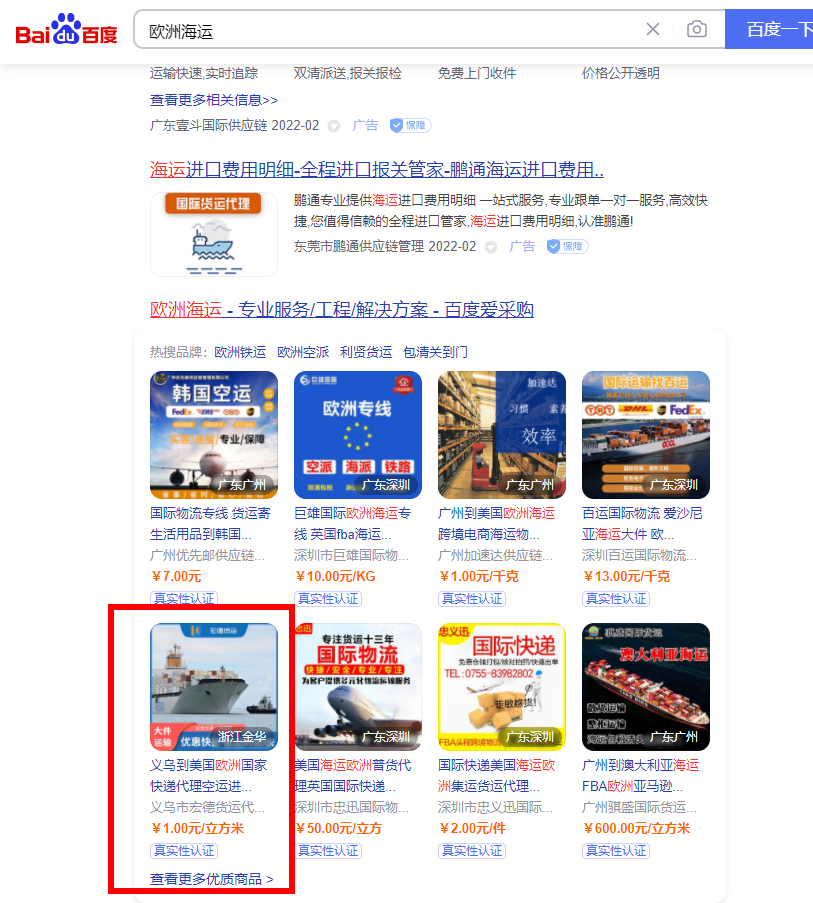813x903 pixels.
Task: Open 国际物流专线 货运寄生活用品到韩国 link
Action: 210,523
